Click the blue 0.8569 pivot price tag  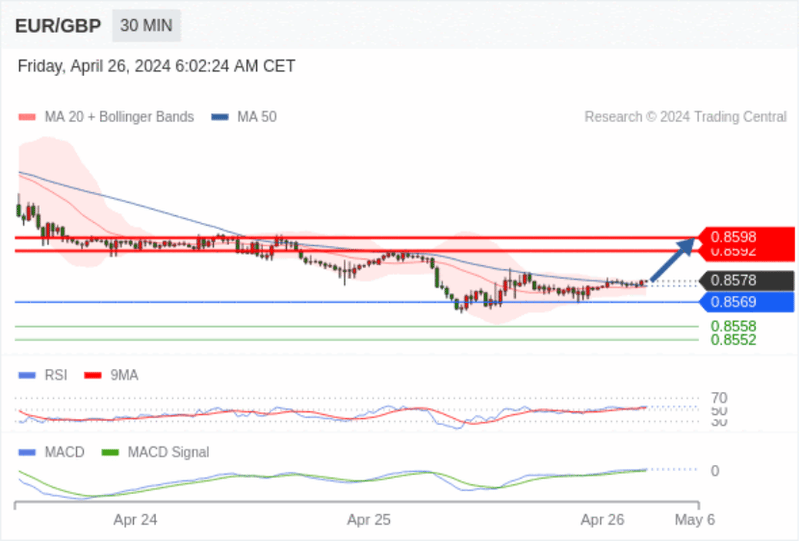click(746, 302)
